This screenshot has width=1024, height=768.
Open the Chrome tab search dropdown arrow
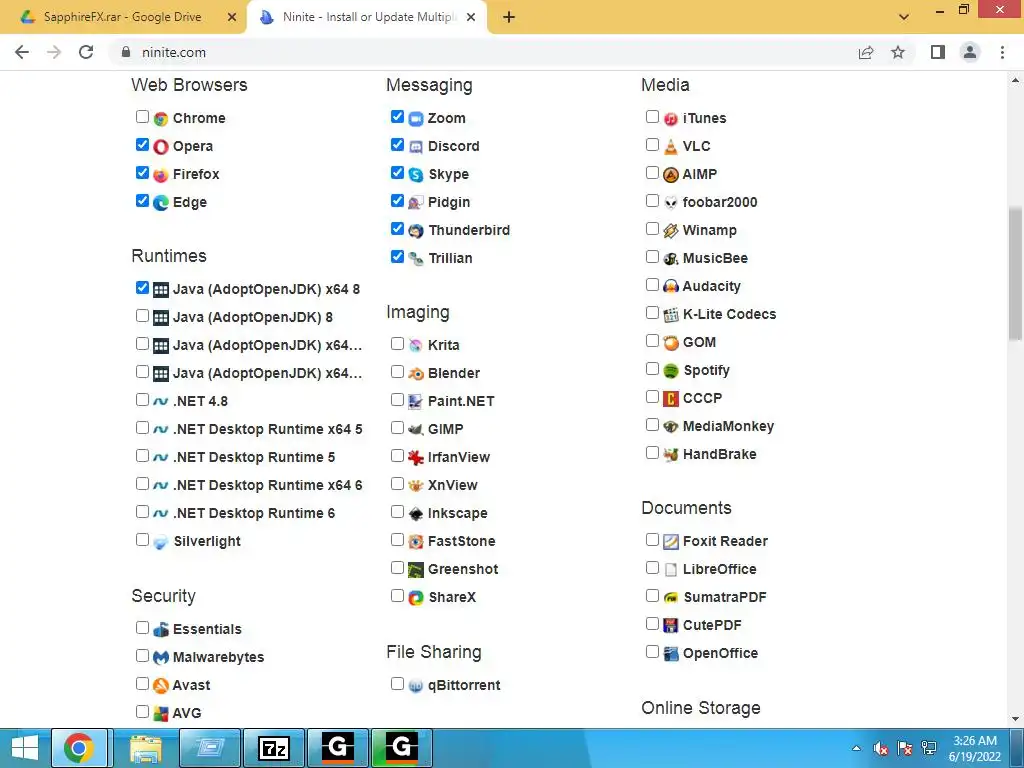[904, 17]
